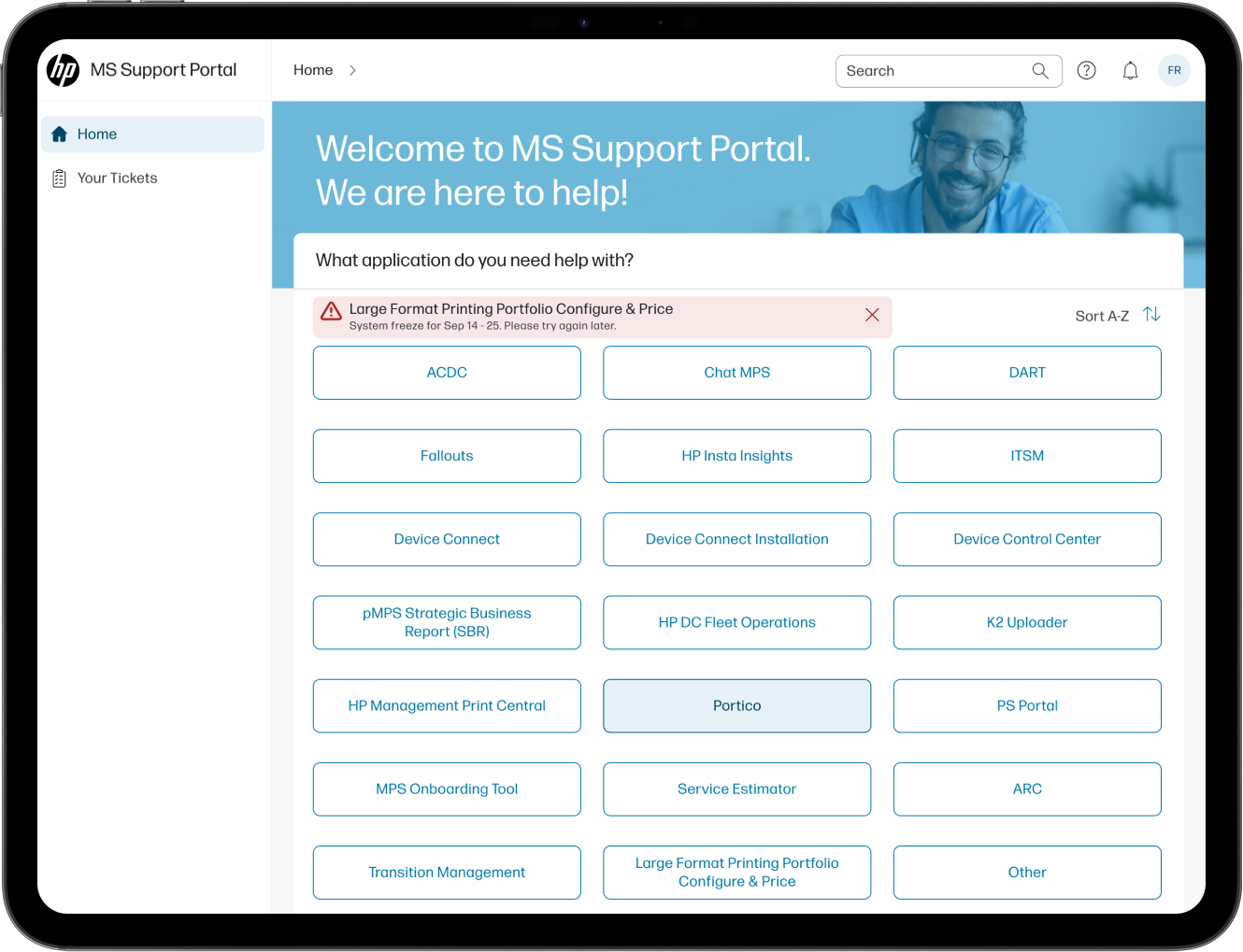Choose the Other application button
The height and width of the screenshot is (952, 1243).
click(x=1027, y=873)
